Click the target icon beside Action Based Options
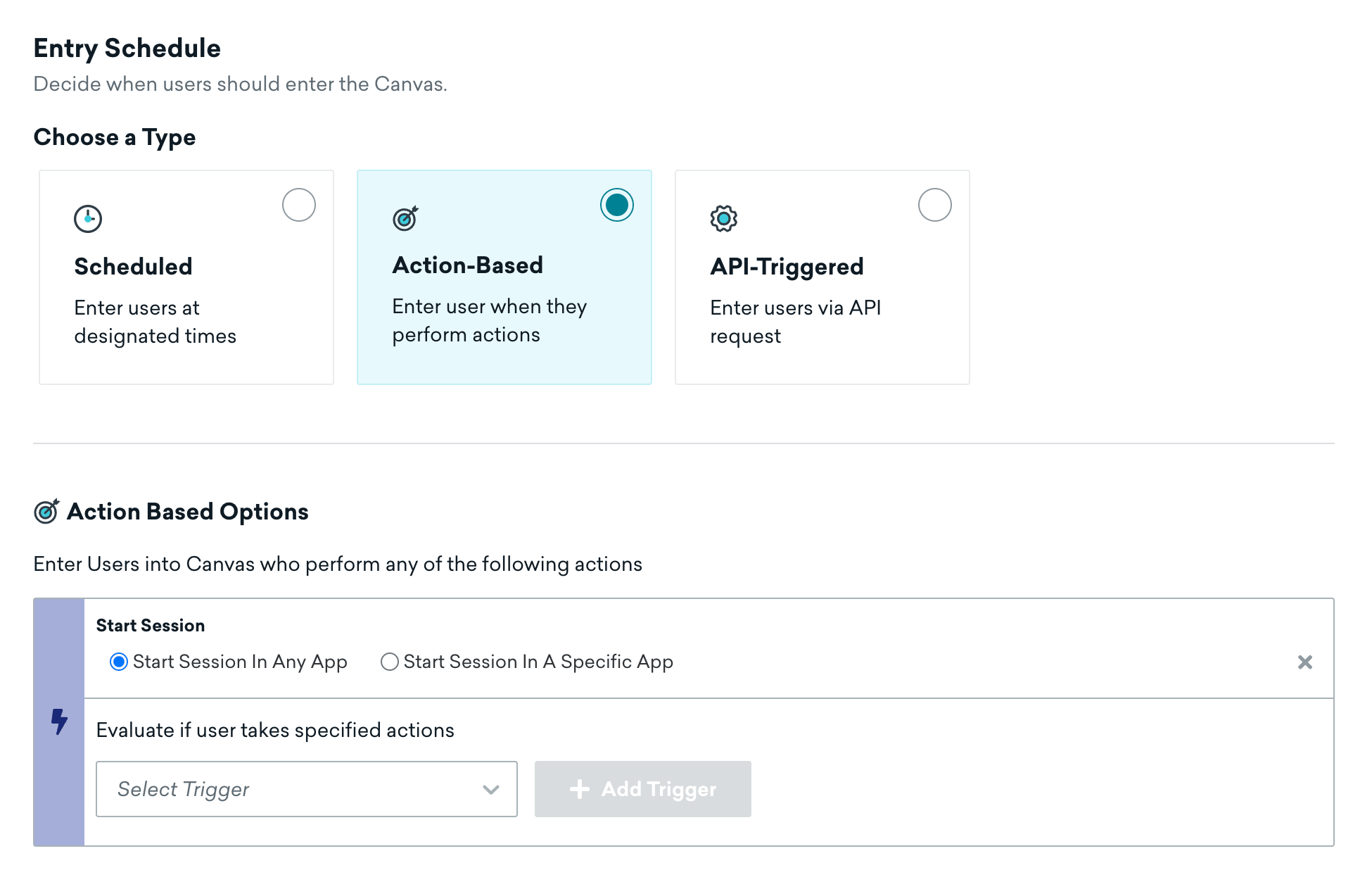 [46, 511]
